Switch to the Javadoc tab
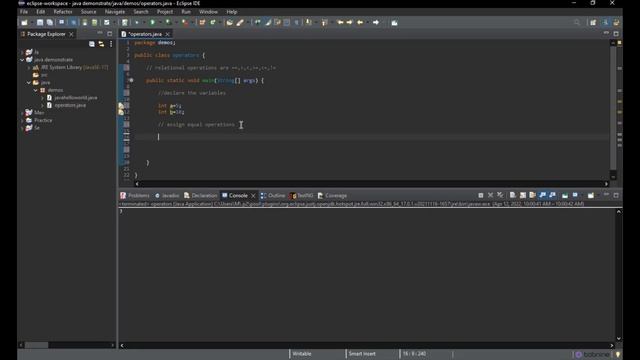 pyautogui.click(x=167, y=196)
